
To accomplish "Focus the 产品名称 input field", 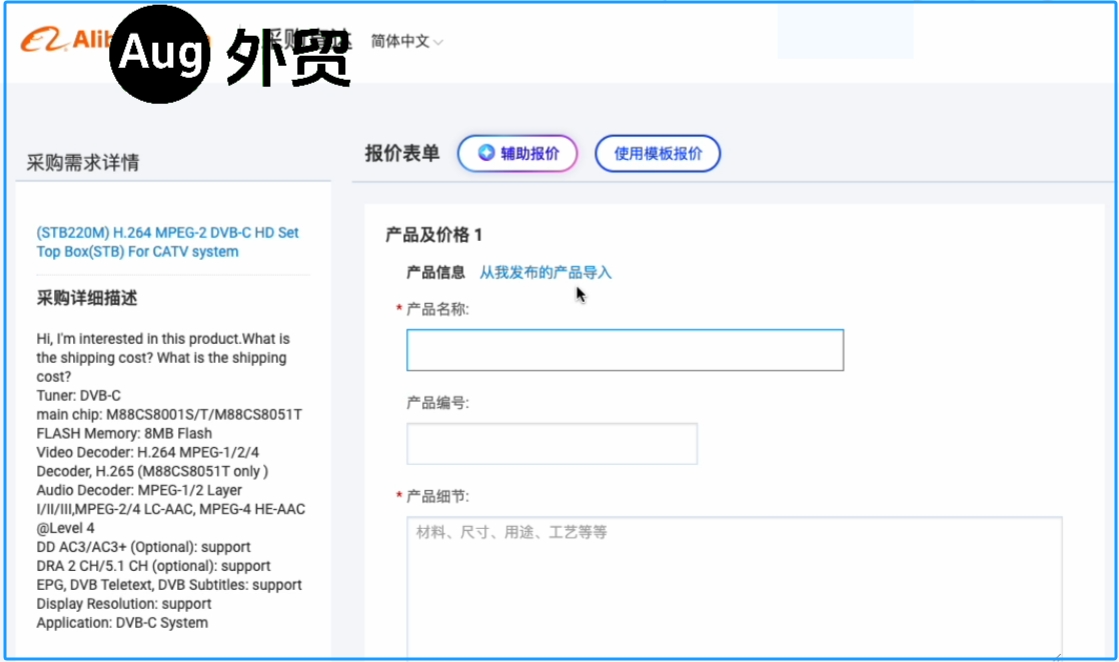I will [625, 350].
